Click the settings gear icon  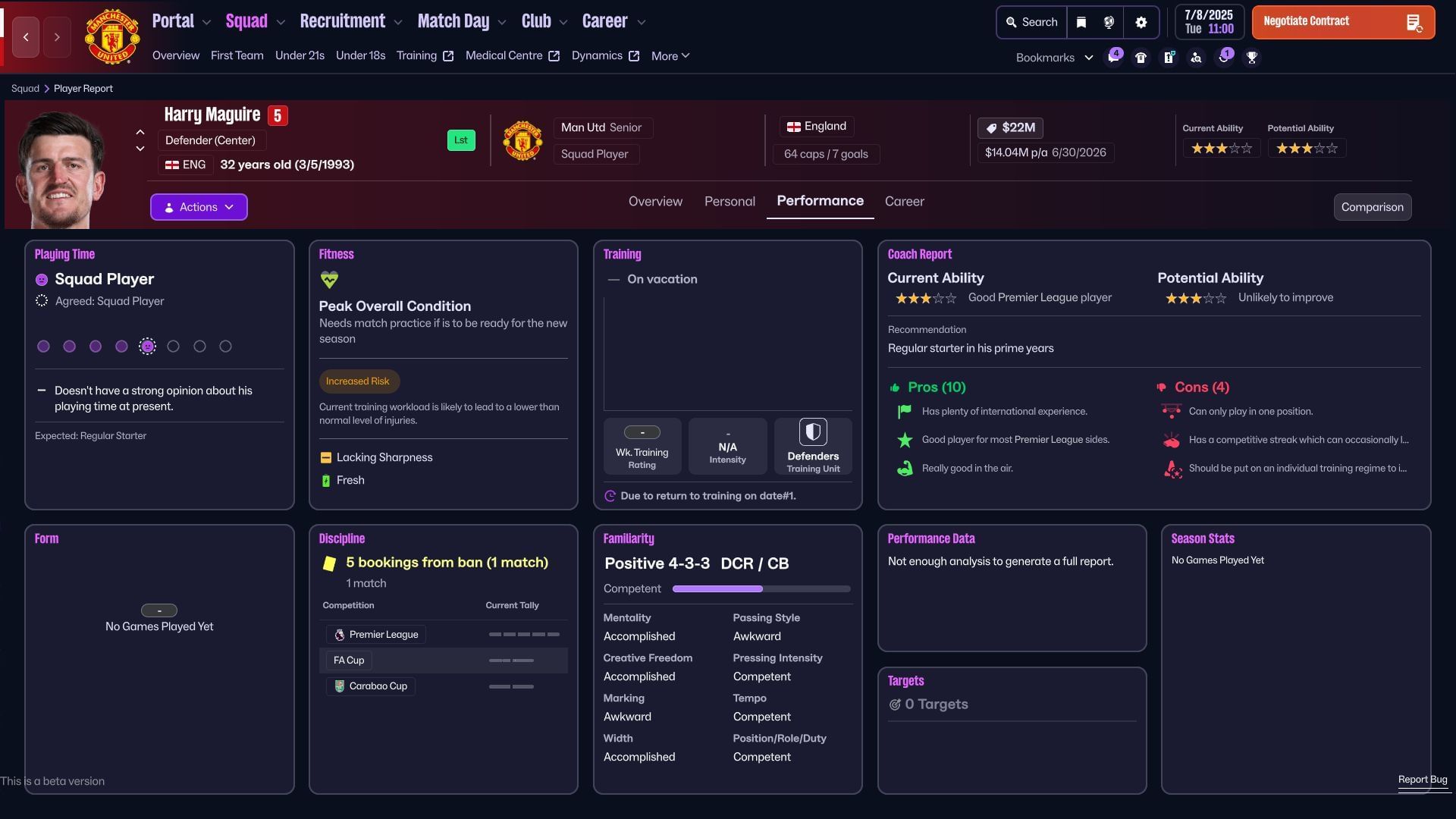(1141, 22)
